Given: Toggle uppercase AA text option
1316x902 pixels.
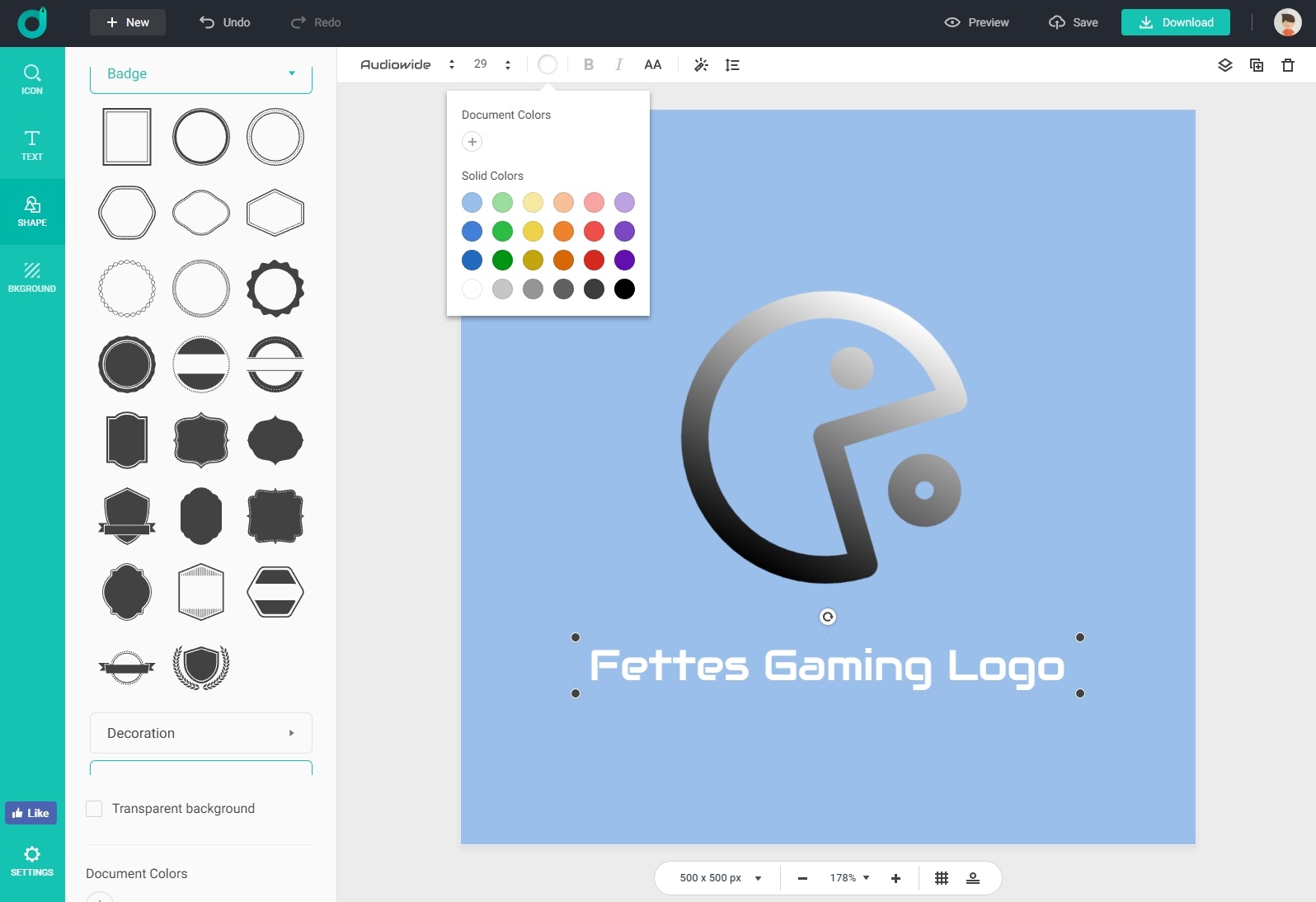Looking at the screenshot, I should click(x=652, y=65).
